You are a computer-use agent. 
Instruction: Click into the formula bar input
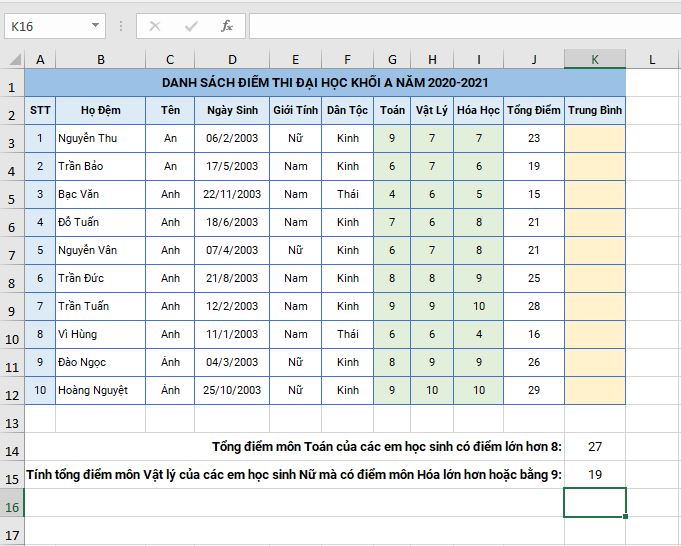coord(465,26)
